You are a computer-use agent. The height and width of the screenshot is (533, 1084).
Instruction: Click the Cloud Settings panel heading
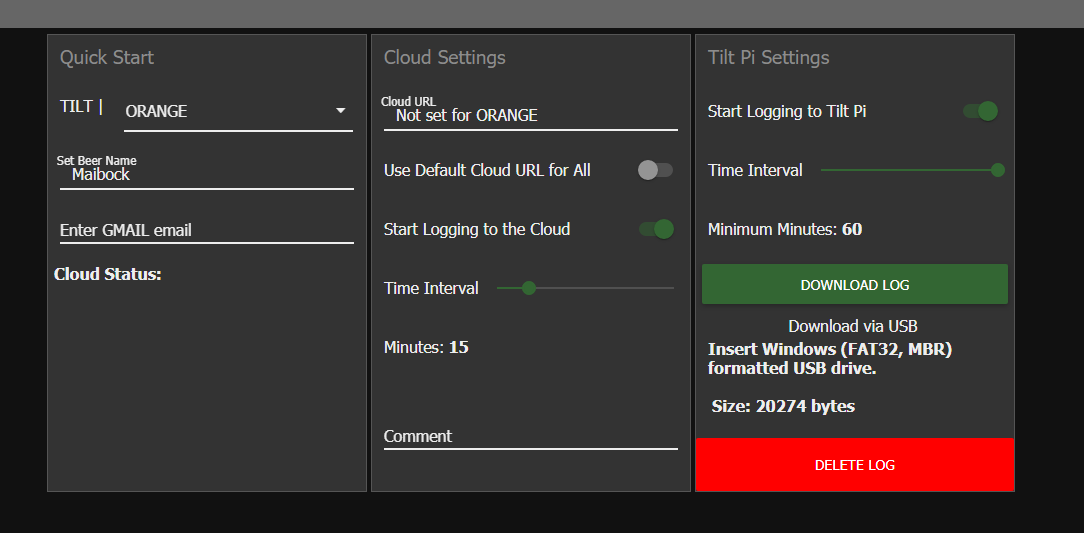pos(445,57)
